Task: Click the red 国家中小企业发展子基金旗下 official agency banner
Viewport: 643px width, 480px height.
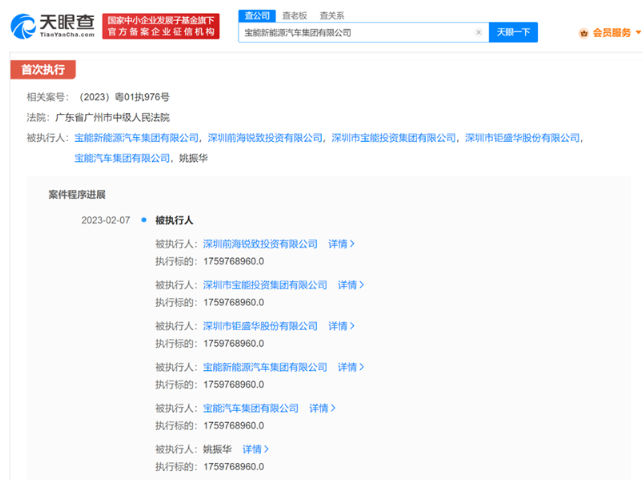Action: tap(161, 26)
